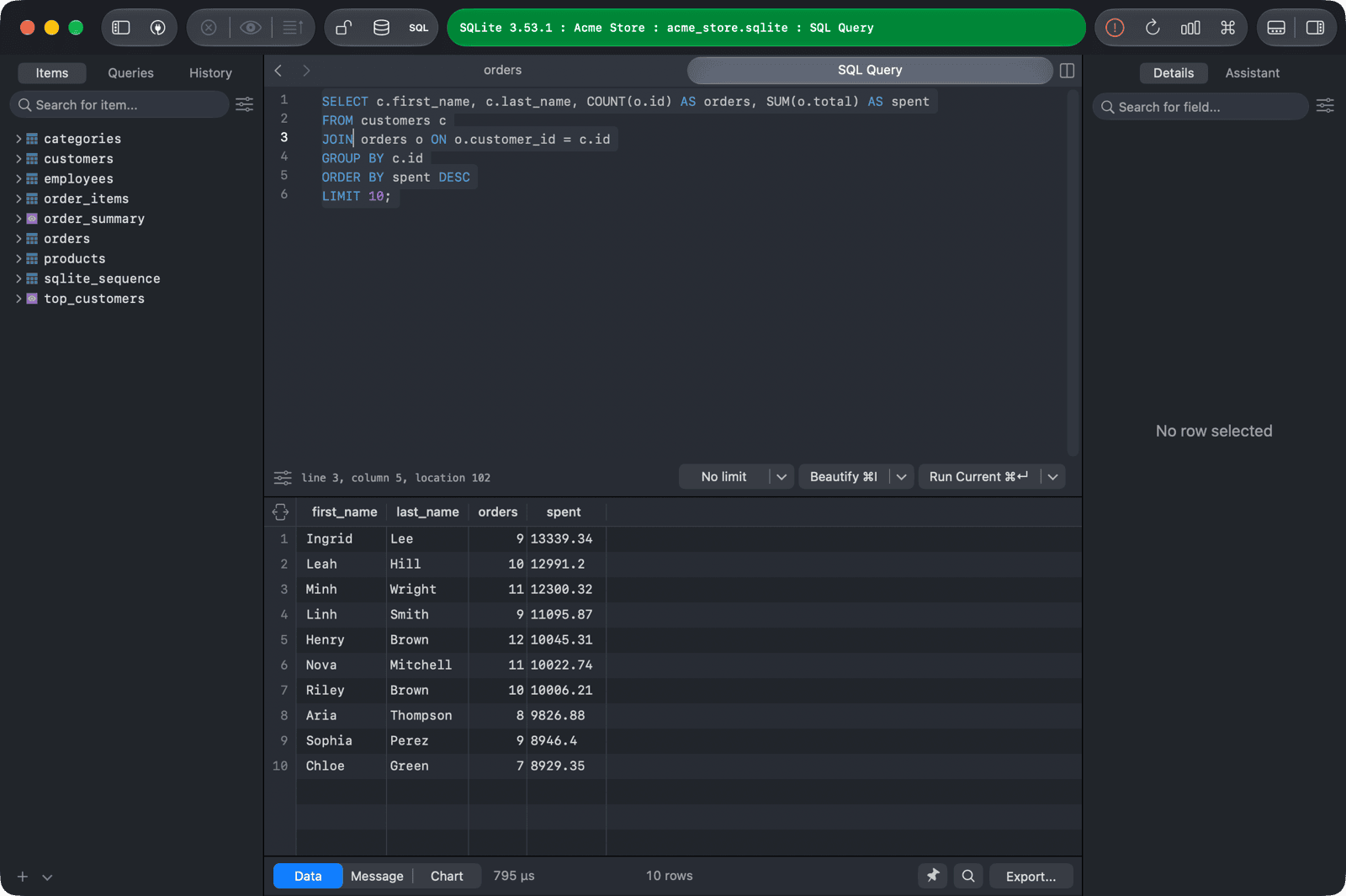Screen dimensions: 1346x896
Task: Go back with the left arrow
Action: point(278,71)
